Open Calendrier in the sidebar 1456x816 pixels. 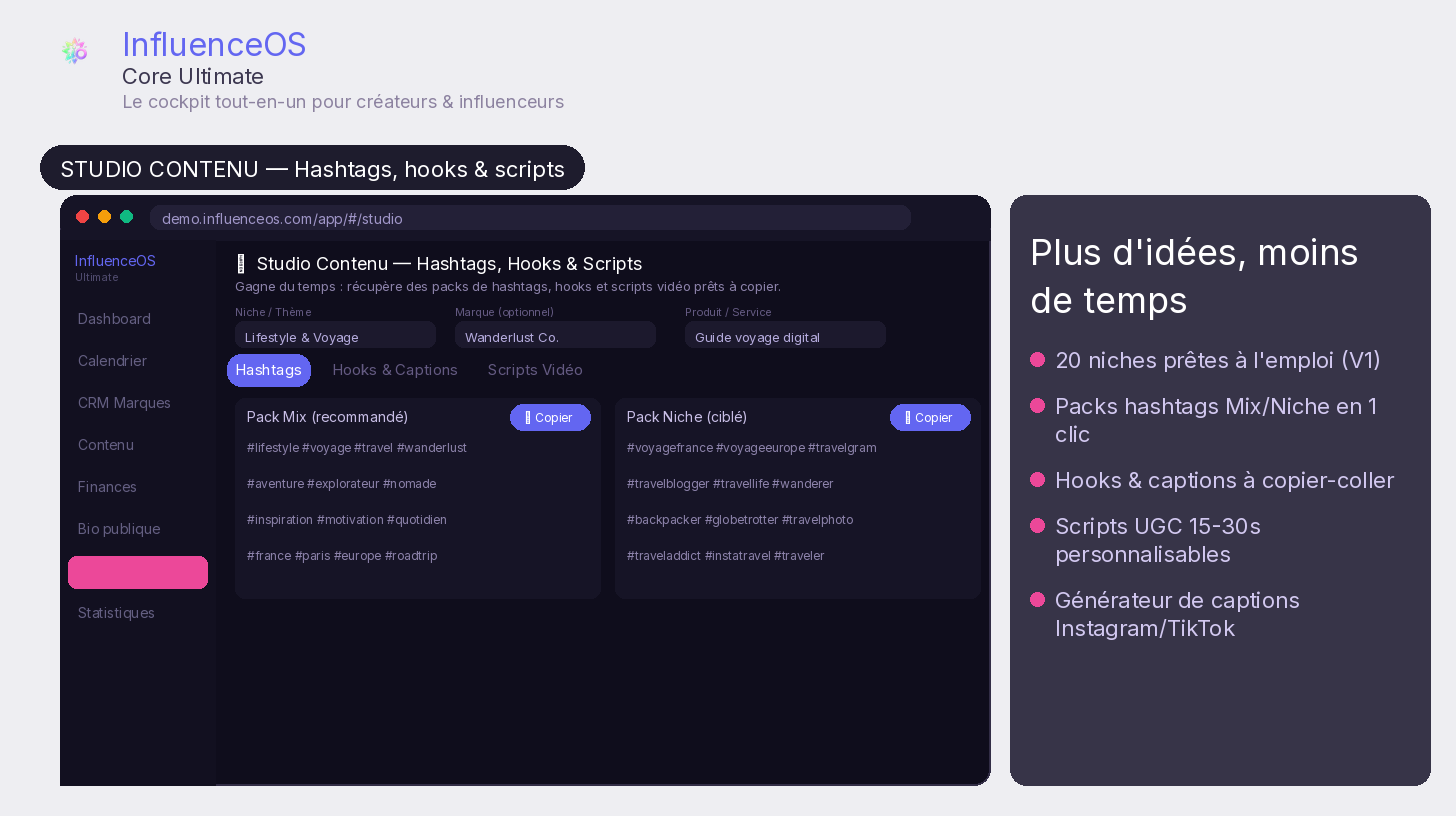pyautogui.click(x=112, y=361)
